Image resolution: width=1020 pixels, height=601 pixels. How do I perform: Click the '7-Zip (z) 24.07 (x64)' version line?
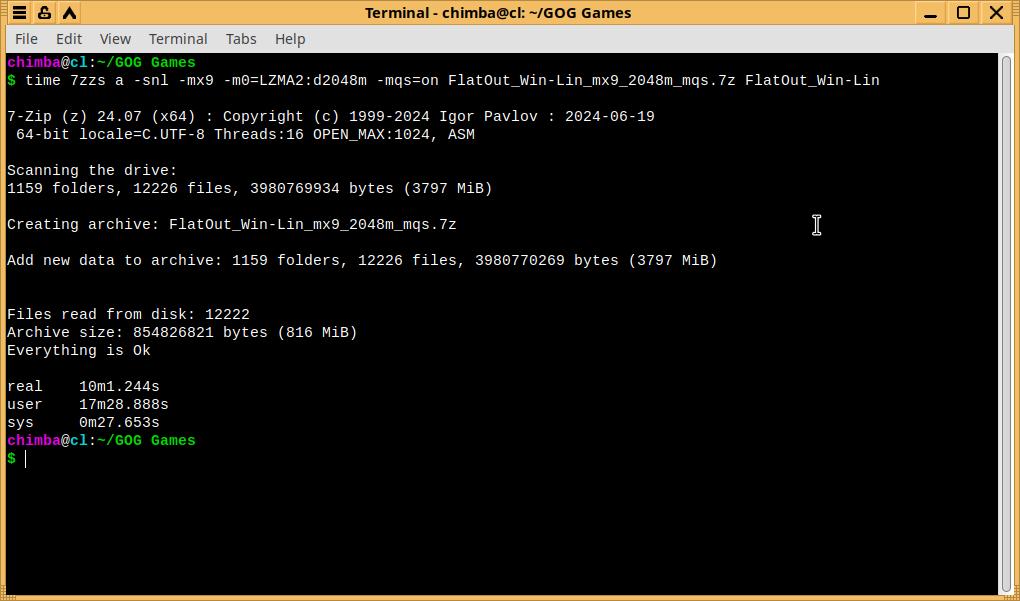coord(331,116)
